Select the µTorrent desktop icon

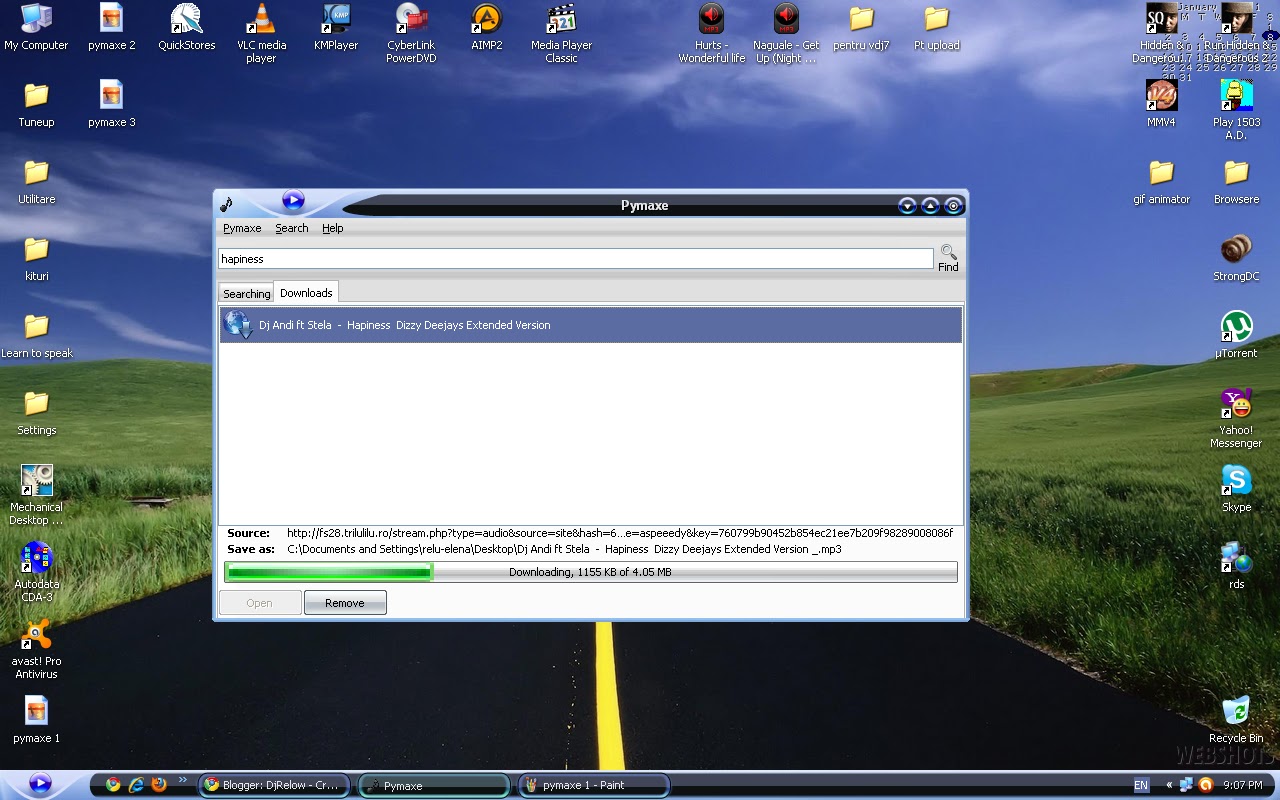coord(1237,335)
